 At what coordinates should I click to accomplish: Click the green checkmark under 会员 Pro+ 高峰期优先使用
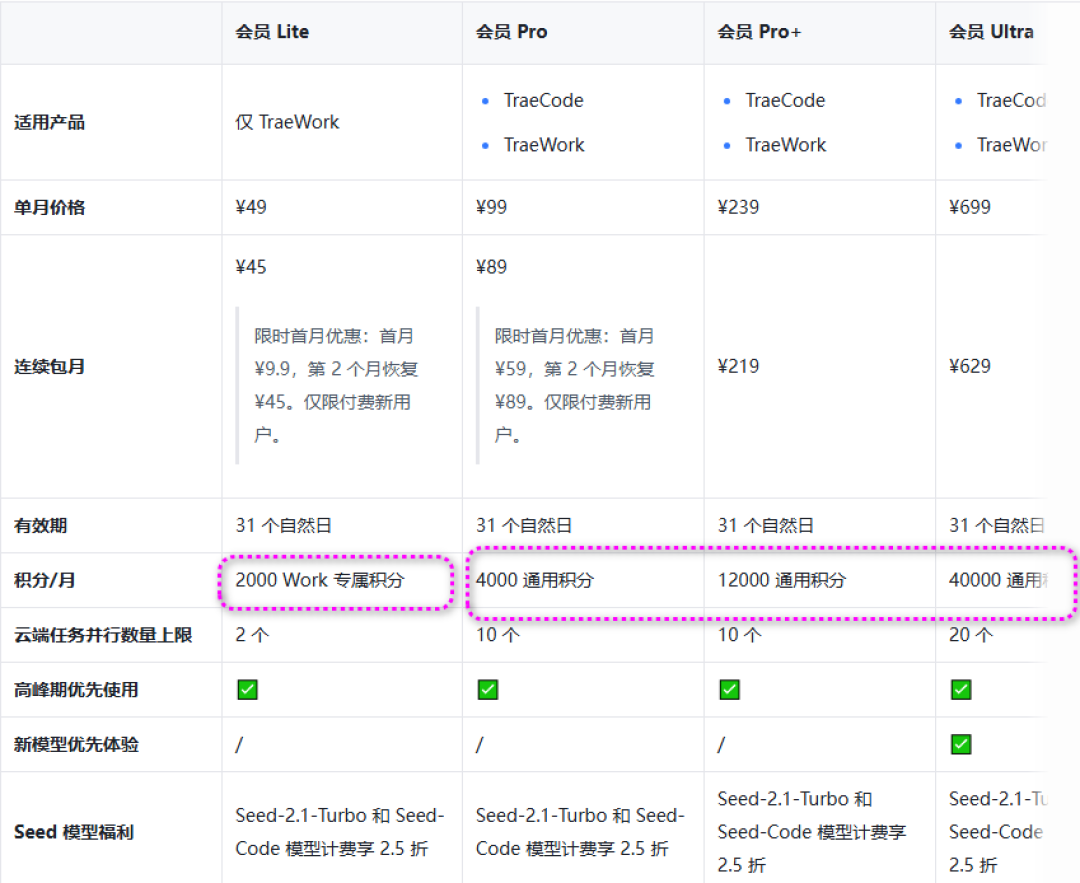coord(729,689)
